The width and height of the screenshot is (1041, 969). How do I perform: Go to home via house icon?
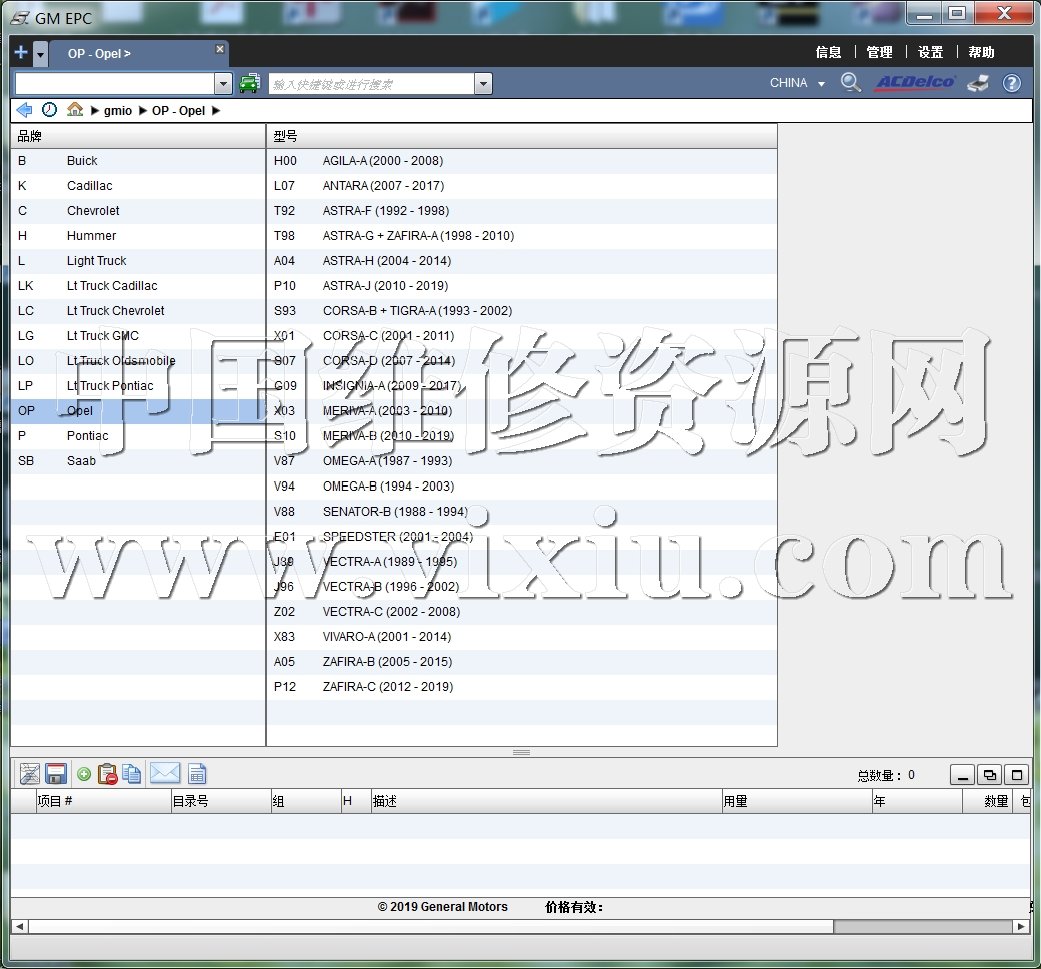pyautogui.click(x=75, y=110)
